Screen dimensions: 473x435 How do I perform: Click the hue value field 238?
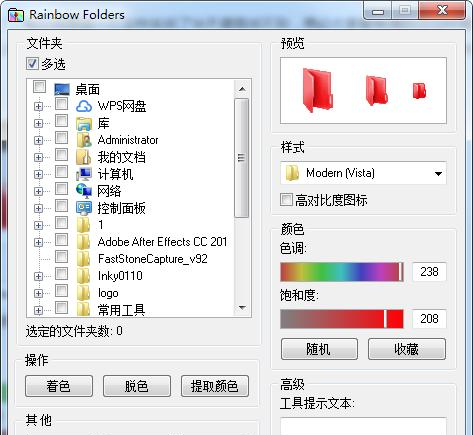429,272
